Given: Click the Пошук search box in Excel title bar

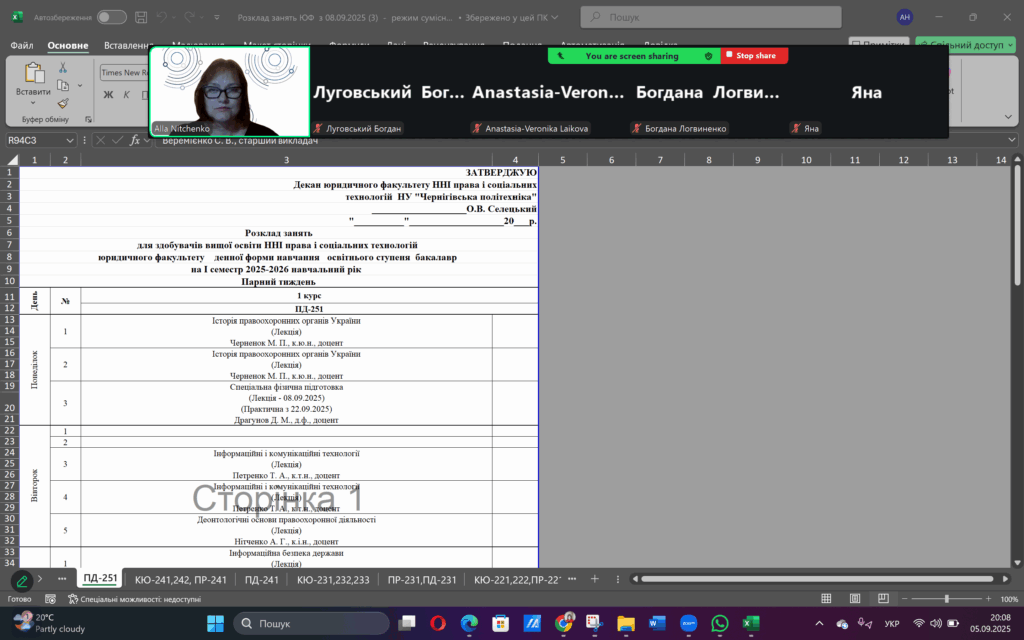Looking at the screenshot, I should point(711,17).
